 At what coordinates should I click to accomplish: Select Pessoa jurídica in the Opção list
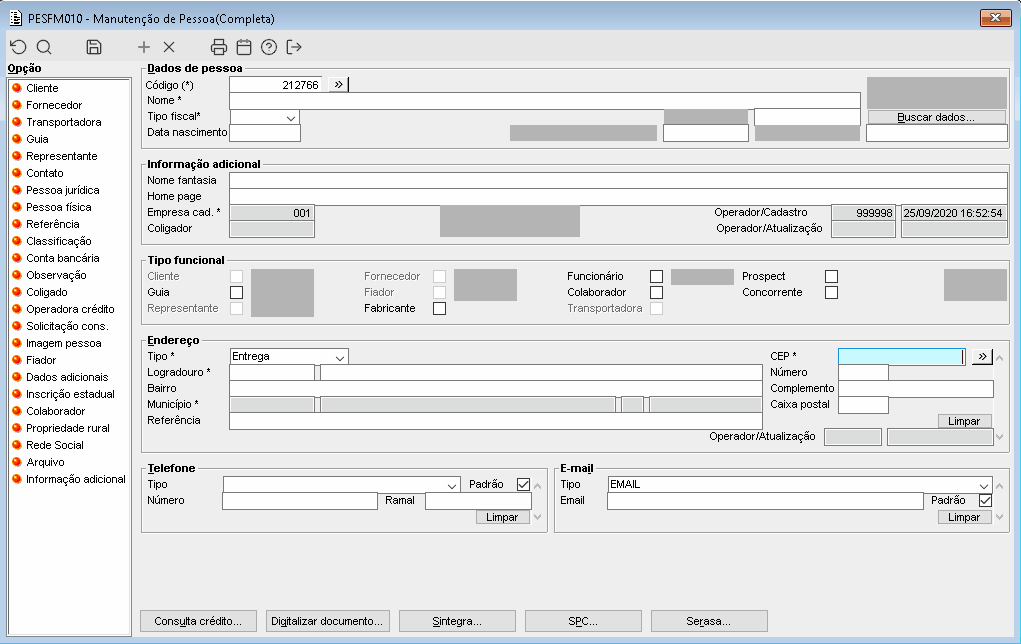[x=63, y=190]
